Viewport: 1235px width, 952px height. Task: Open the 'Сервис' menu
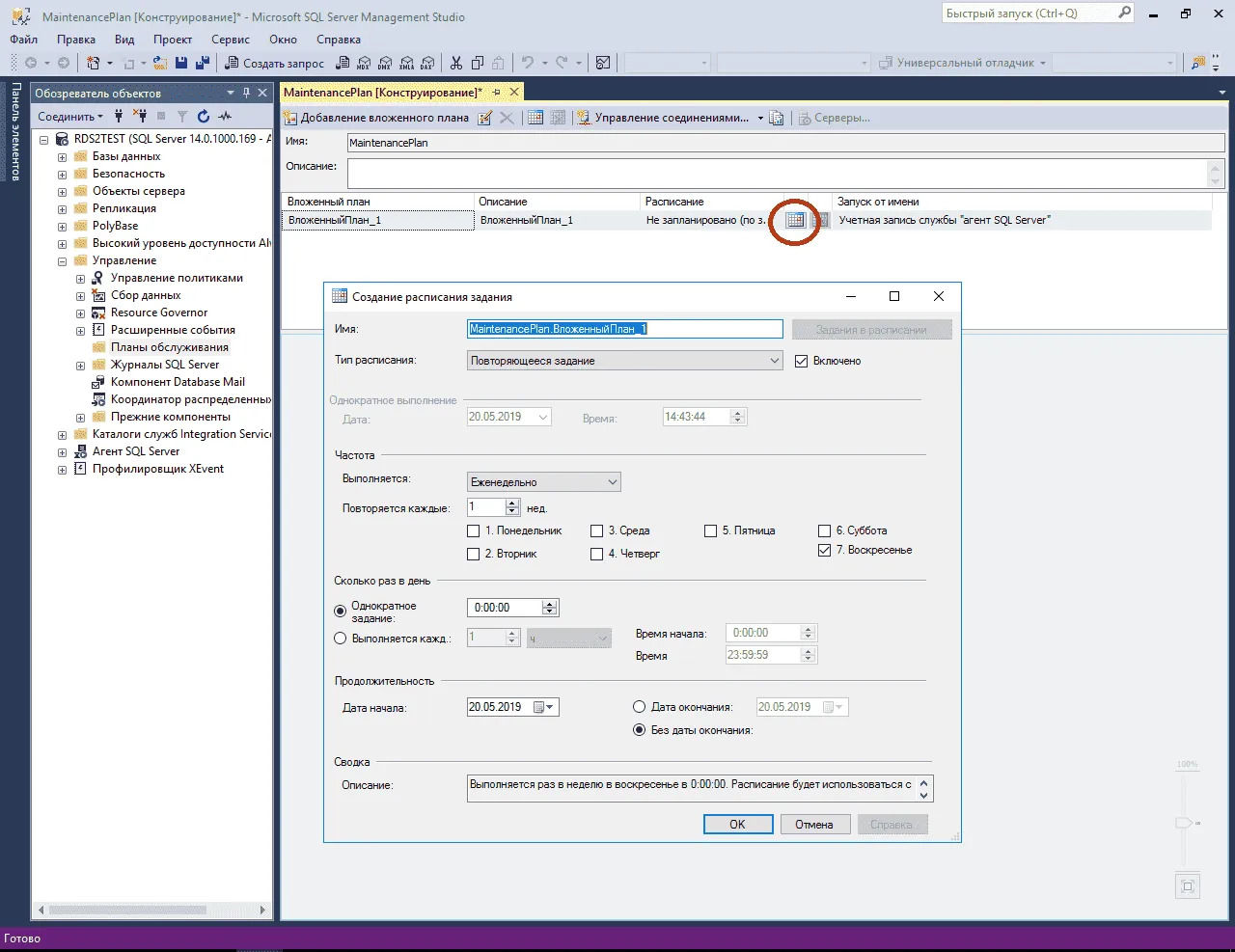pyautogui.click(x=231, y=40)
